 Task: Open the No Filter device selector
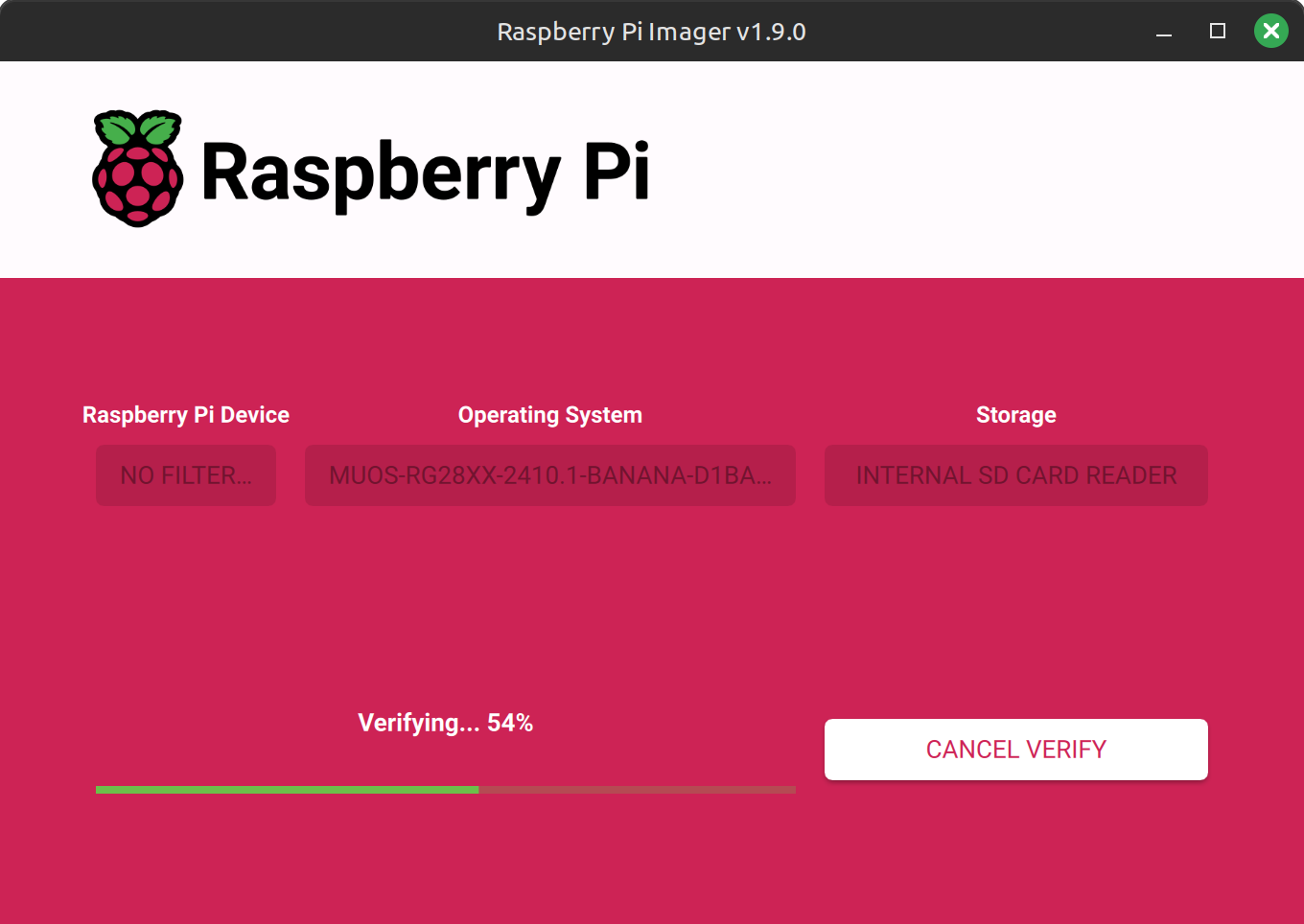coord(186,475)
